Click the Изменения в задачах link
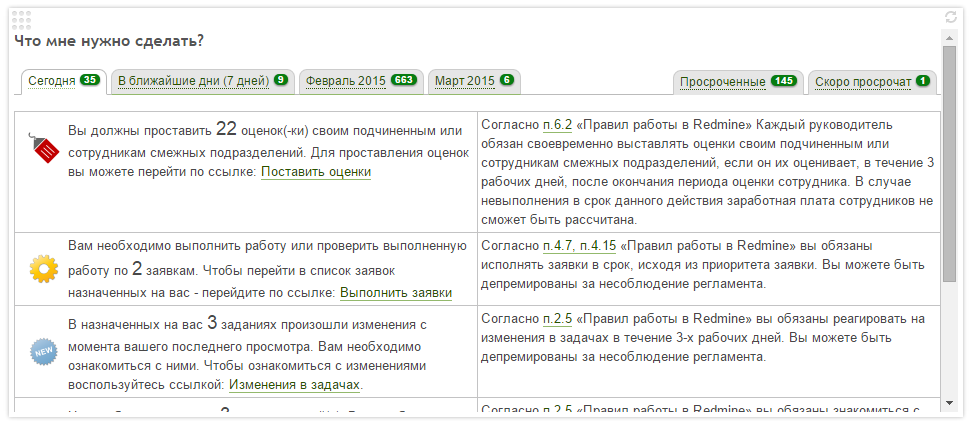Screen dimensions: 971x425 294,385
